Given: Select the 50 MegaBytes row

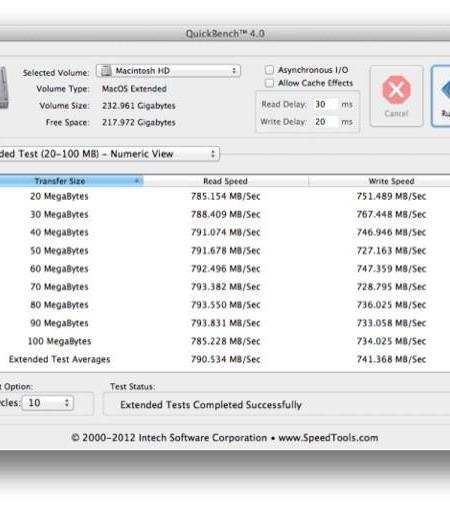Looking at the screenshot, I should (225, 251).
